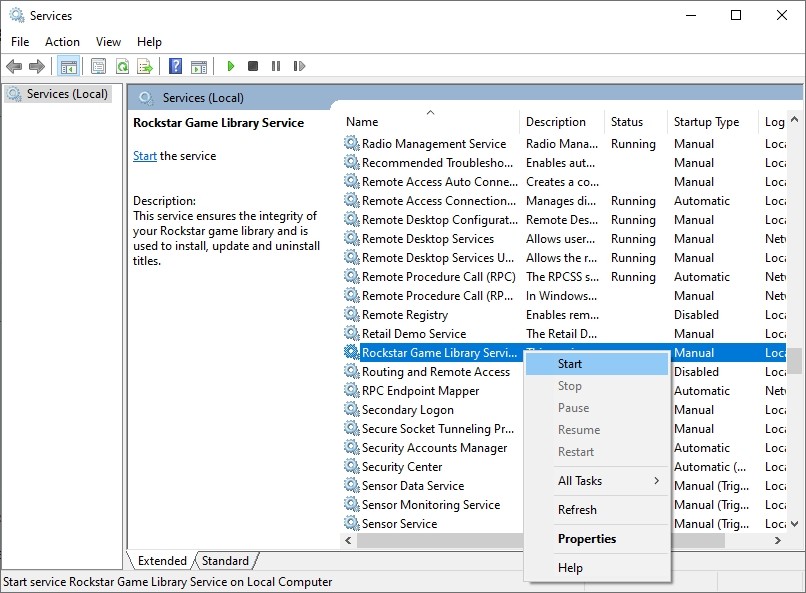Select Recommended Troubleshooting service row

[564, 162]
